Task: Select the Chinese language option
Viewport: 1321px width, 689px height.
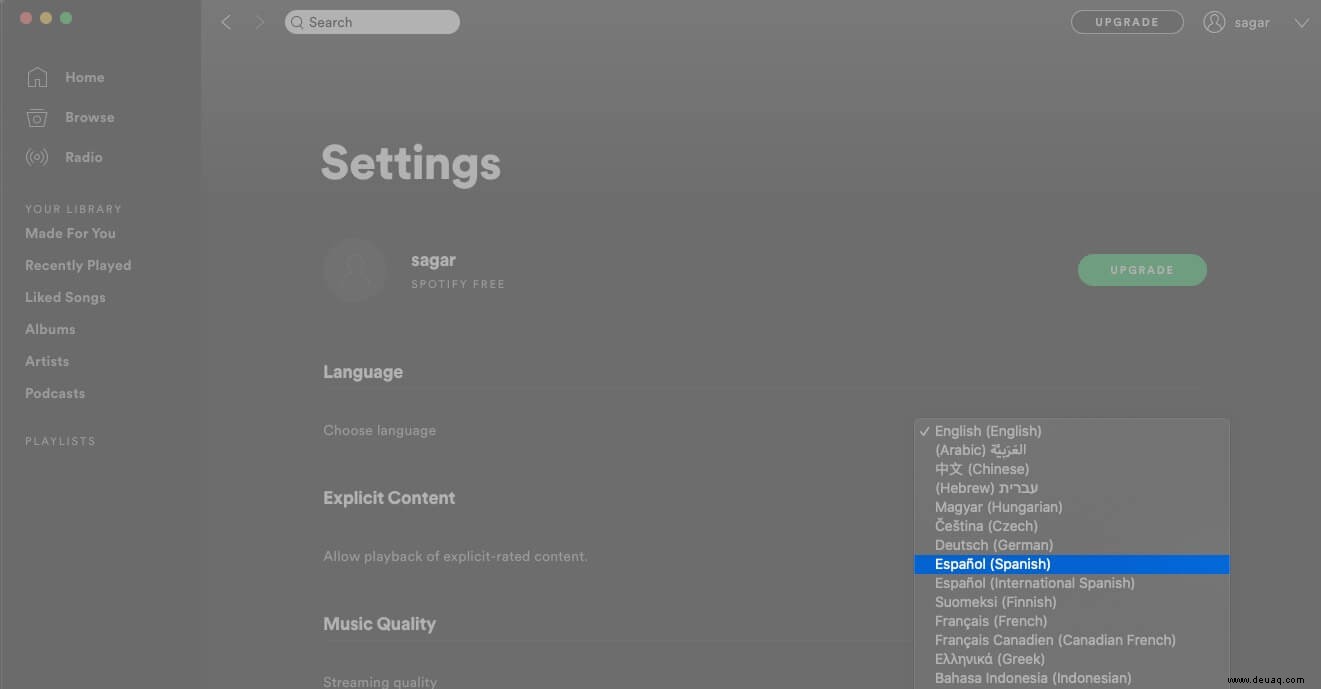Action: tap(1072, 469)
